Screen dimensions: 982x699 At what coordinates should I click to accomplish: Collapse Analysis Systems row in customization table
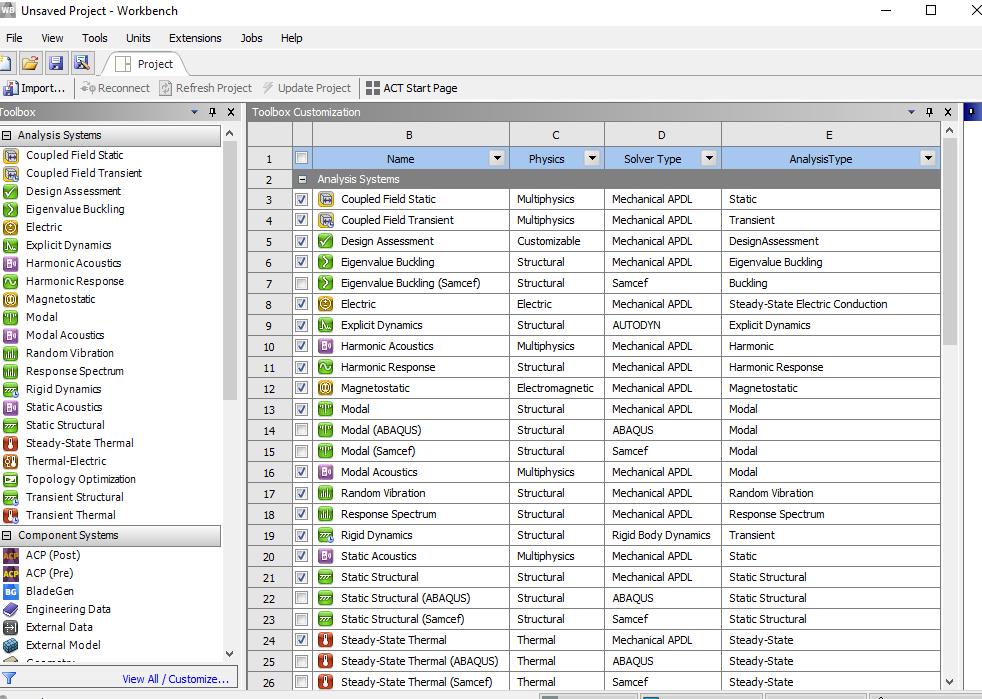click(302, 179)
